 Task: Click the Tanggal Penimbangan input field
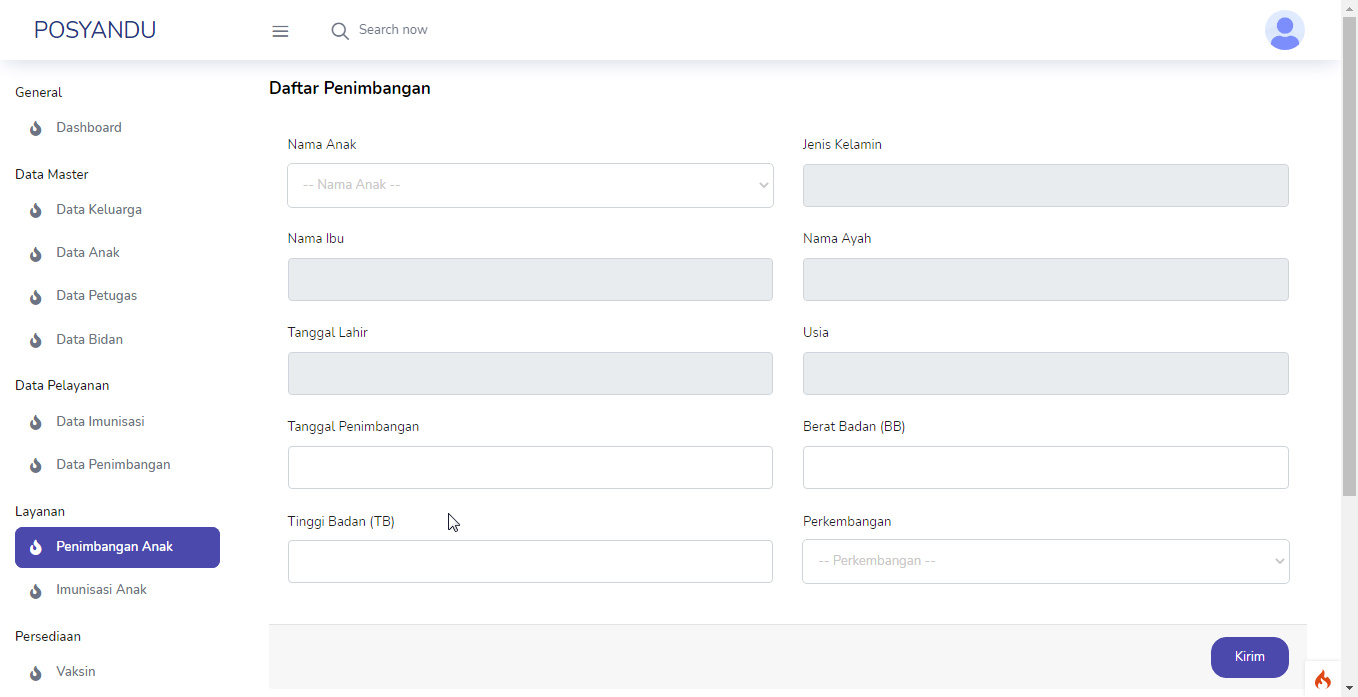(530, 467)
